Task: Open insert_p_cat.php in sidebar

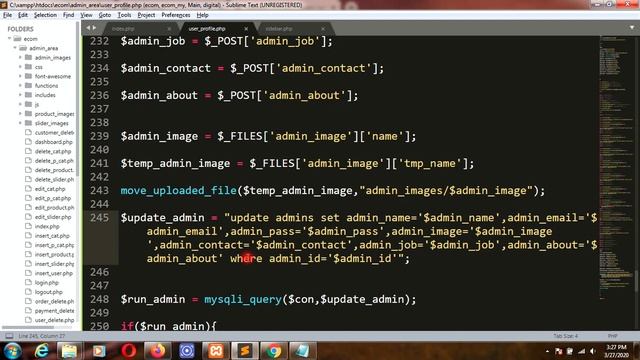Action: (54, 245)
